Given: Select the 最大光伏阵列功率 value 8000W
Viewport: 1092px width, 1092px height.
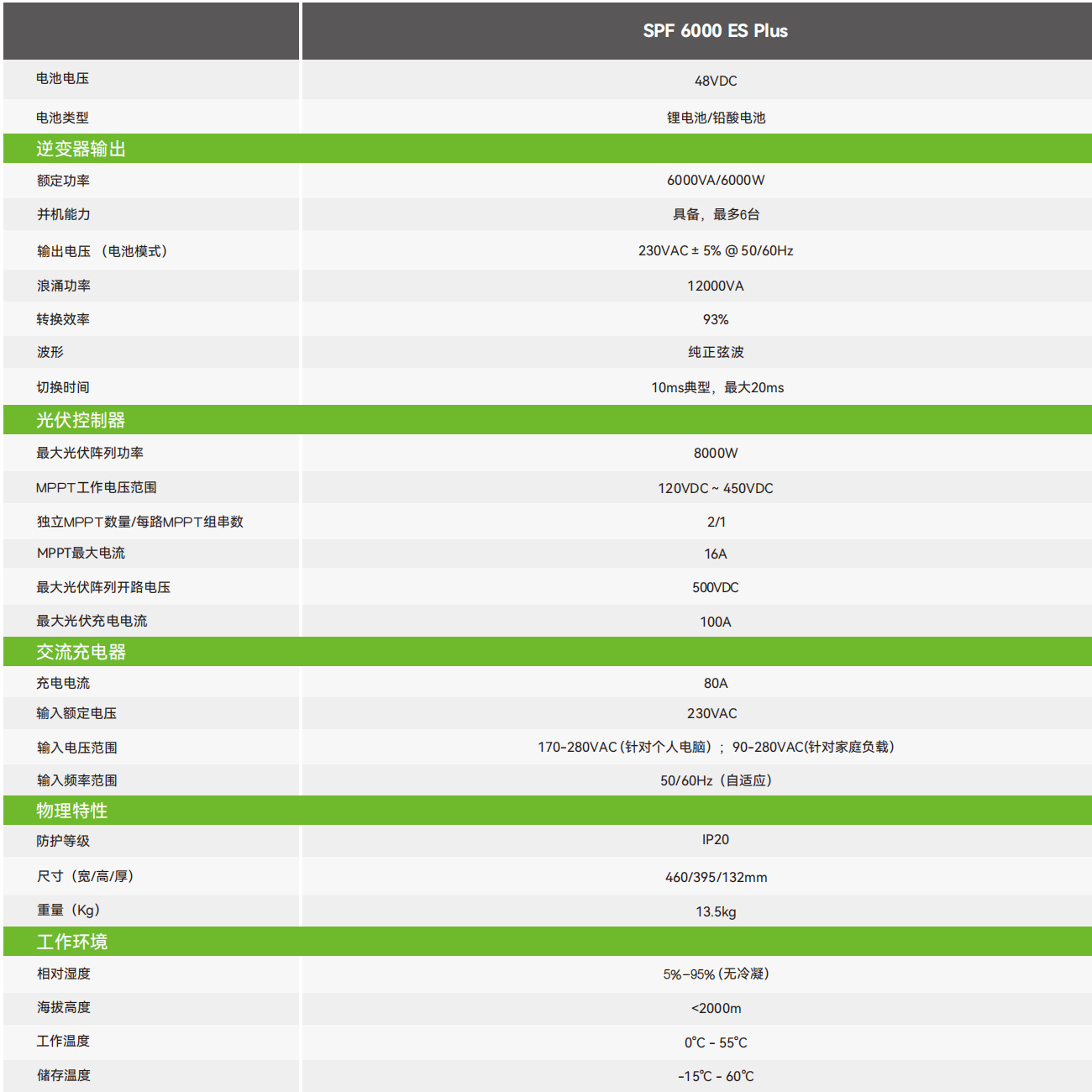Looking at the screenshot, I should (x=714, y=454).
